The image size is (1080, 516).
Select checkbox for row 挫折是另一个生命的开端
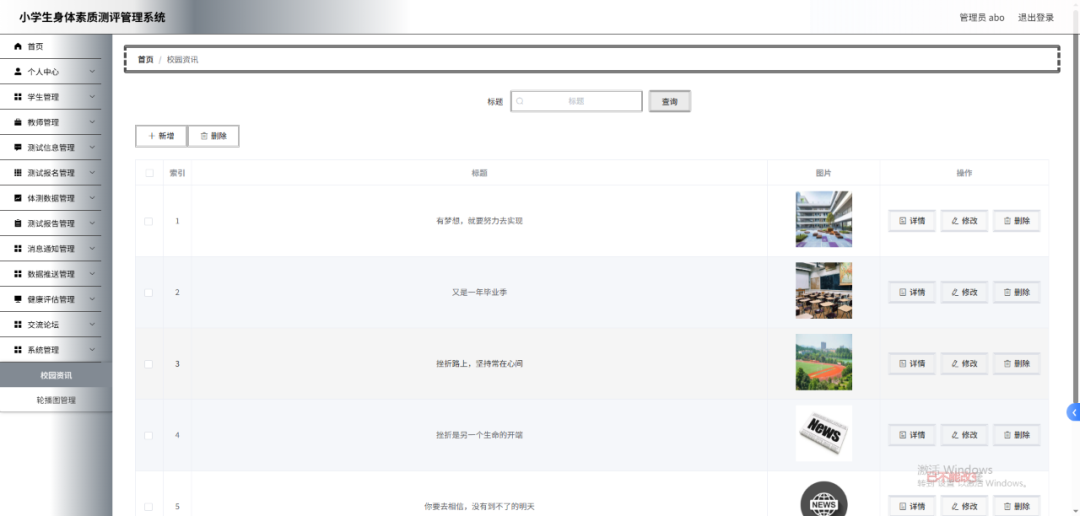point(149,435)
